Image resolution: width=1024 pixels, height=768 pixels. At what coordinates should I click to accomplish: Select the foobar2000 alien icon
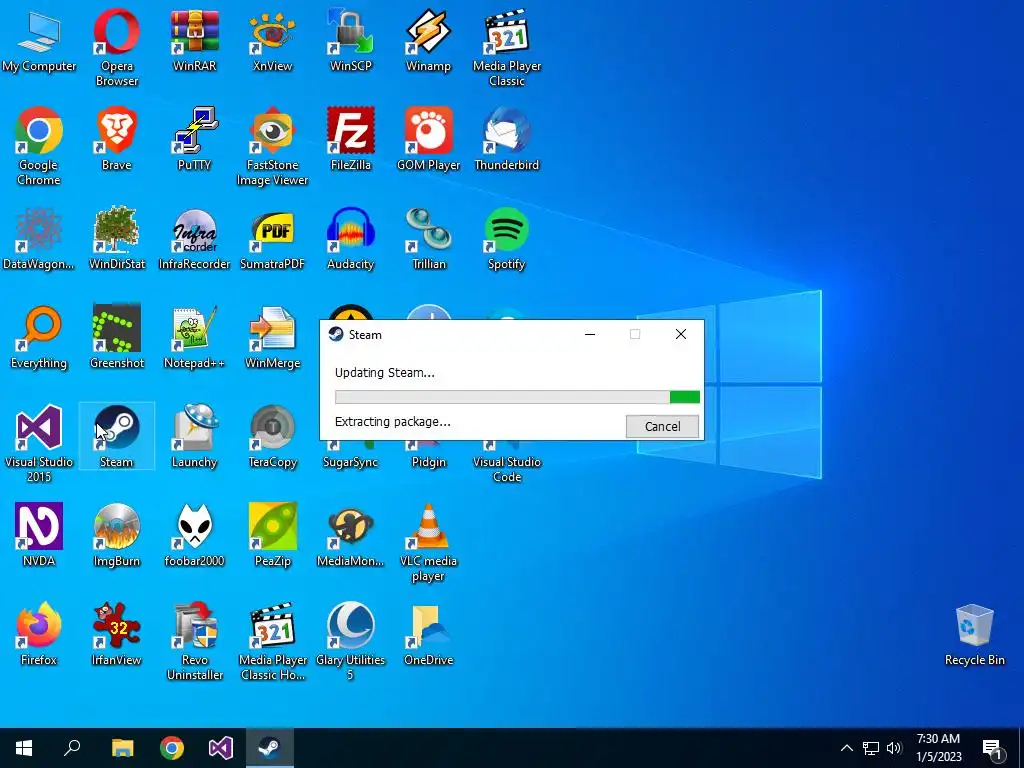tap(195, 536)
